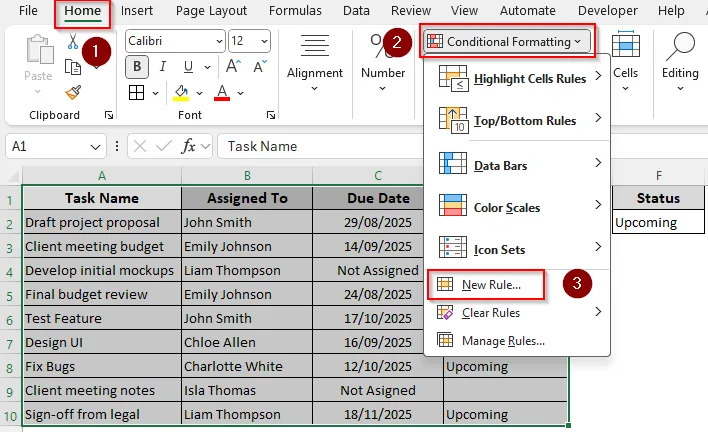Click the Cut scissors icon
Viewport: 708px width, 432px height.
[73, 42]
